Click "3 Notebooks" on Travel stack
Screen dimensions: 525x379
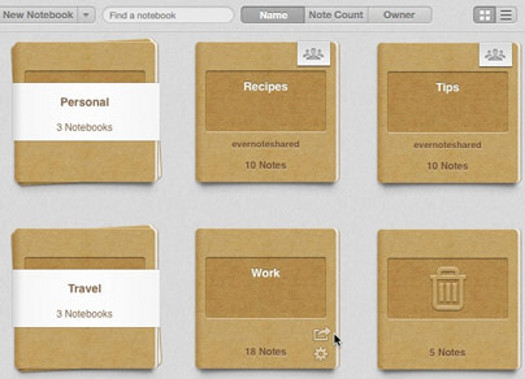coord(84,314)
